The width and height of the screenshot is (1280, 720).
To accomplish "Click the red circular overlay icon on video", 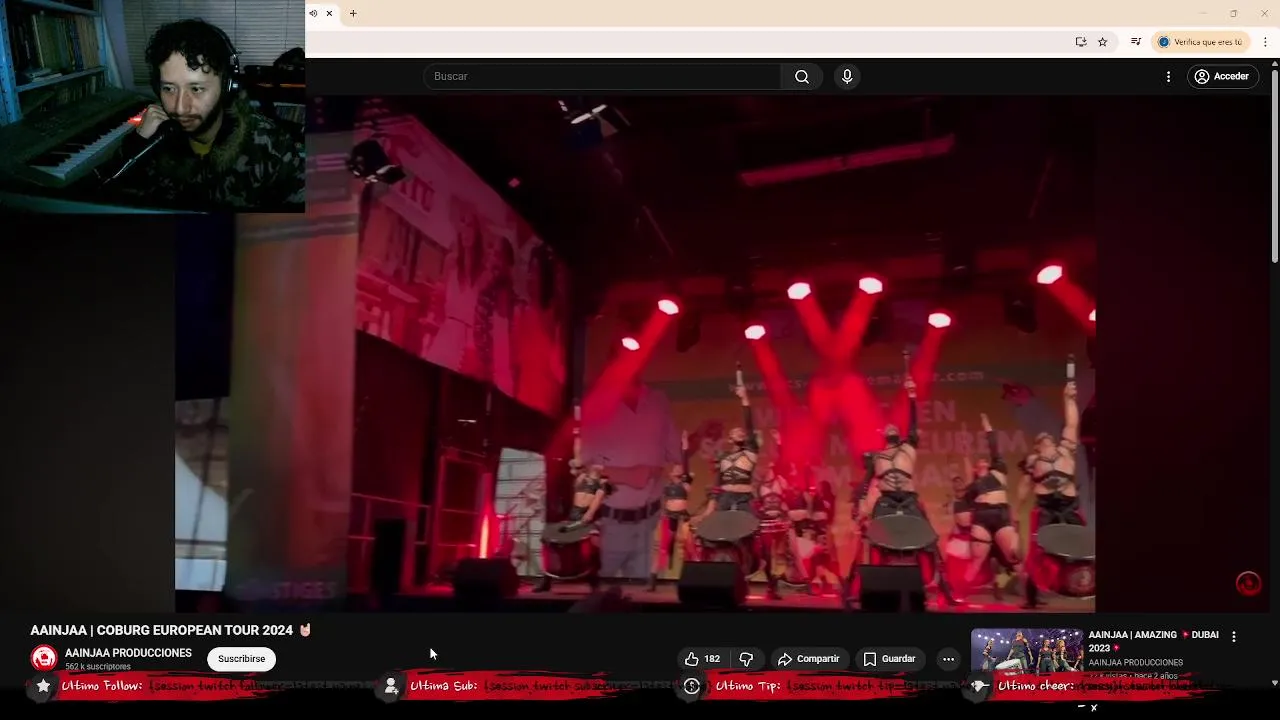I will click(1248, 584).
